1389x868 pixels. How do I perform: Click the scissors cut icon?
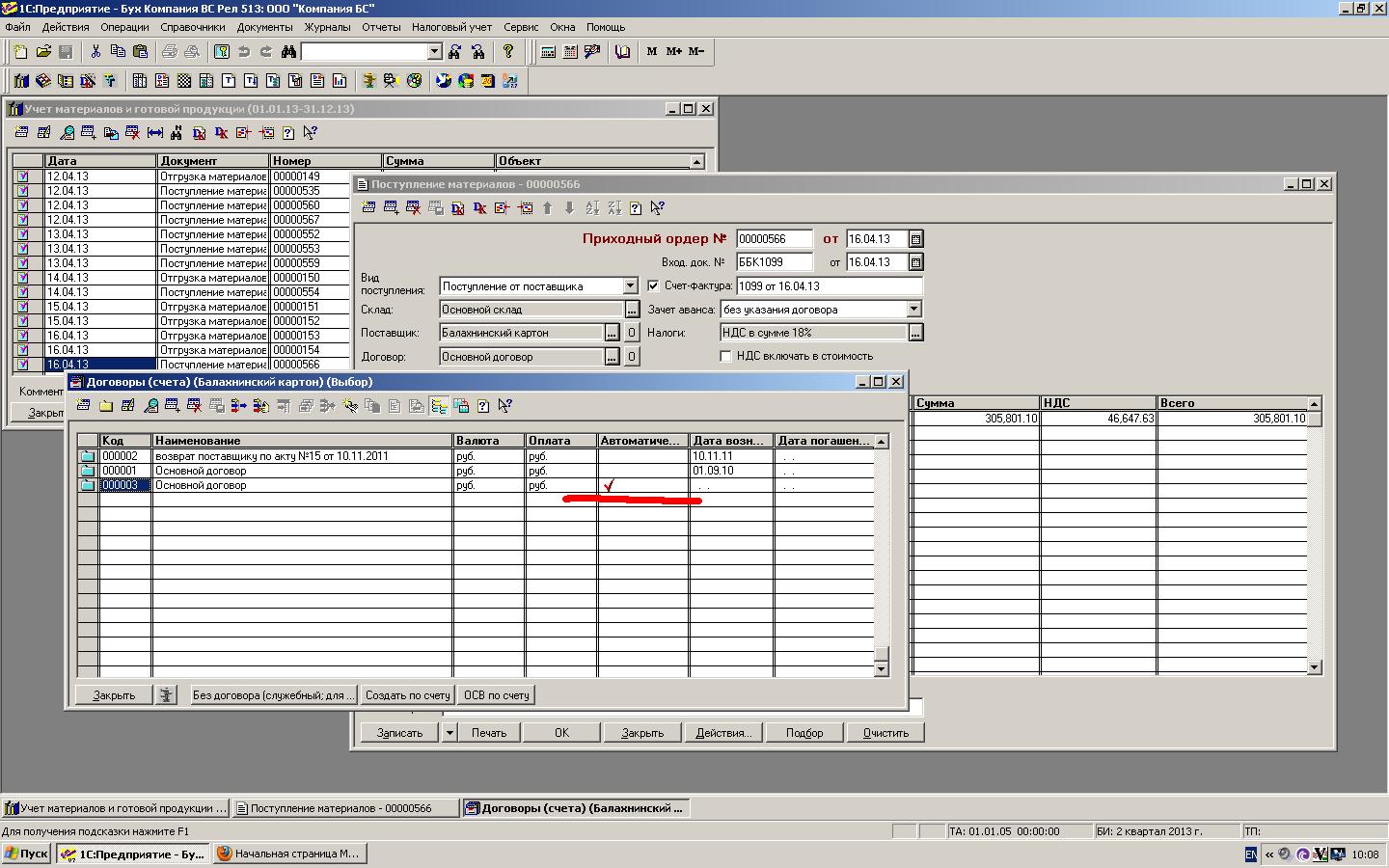pos(95,51)
